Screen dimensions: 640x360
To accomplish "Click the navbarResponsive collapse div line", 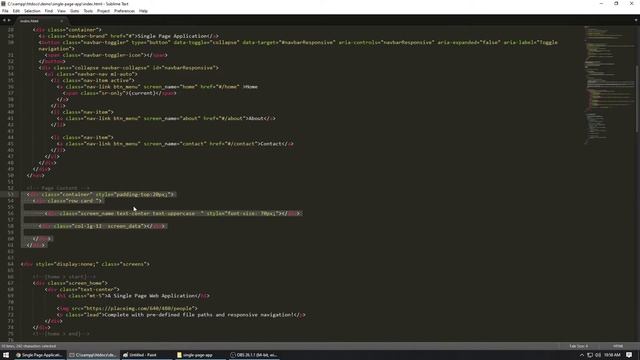I will point(129,68).
